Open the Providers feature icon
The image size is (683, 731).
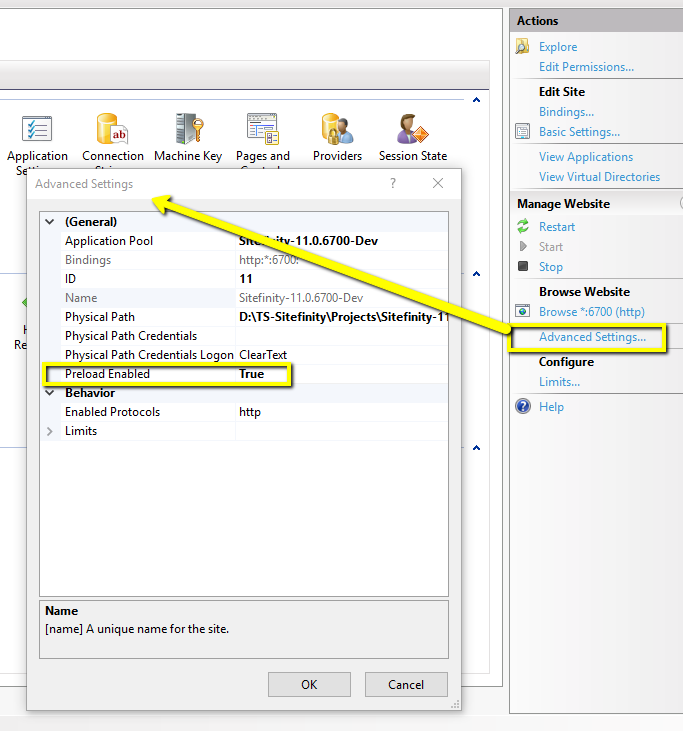tap(337, 131)
